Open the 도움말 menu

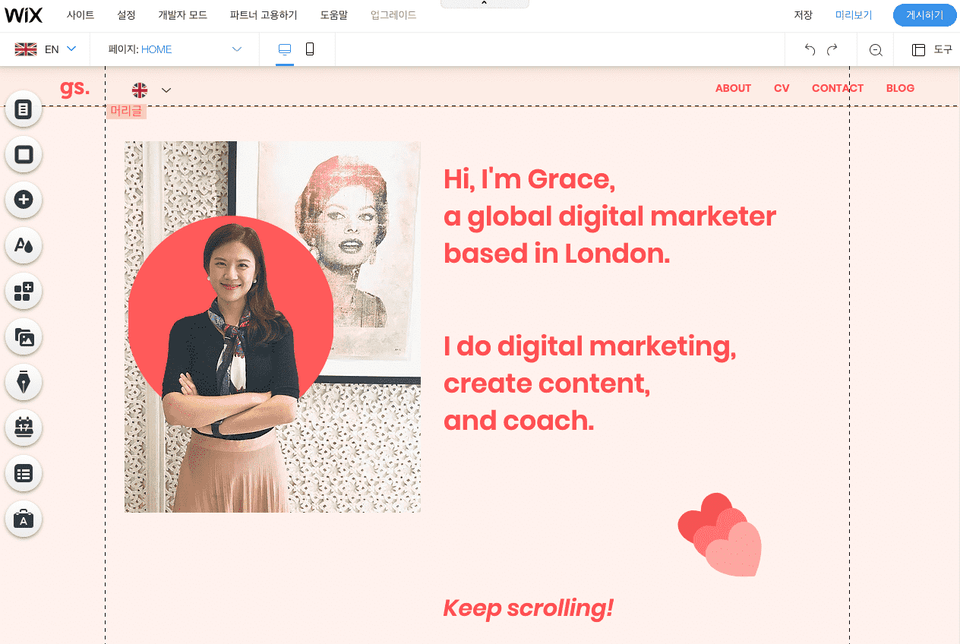coord(334,15)
